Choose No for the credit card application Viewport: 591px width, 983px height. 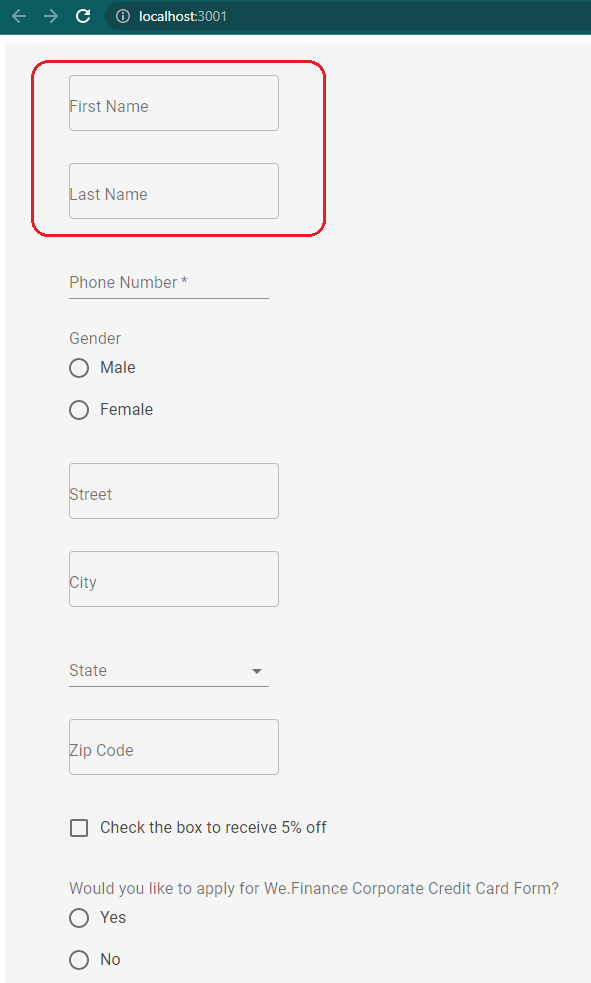pos(79,960)
